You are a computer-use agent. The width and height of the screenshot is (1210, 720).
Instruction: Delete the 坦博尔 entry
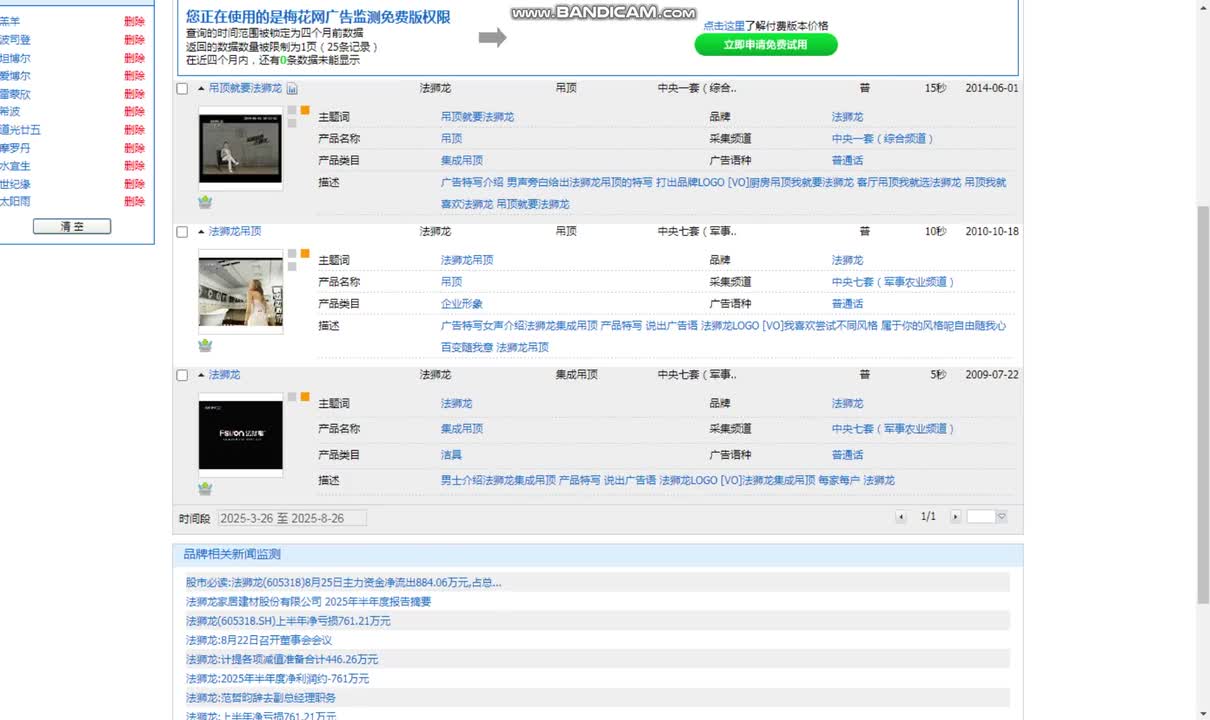(134, 58)
